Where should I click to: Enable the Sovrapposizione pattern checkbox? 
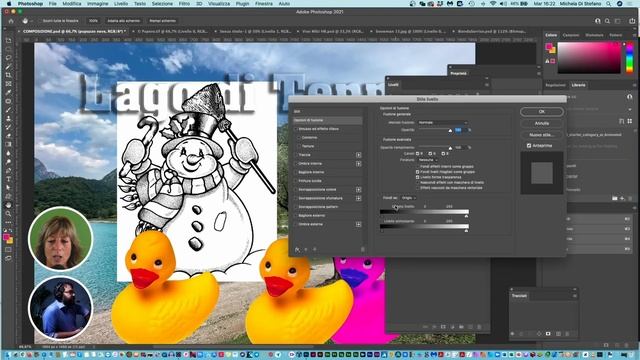[x=296, y=207]
